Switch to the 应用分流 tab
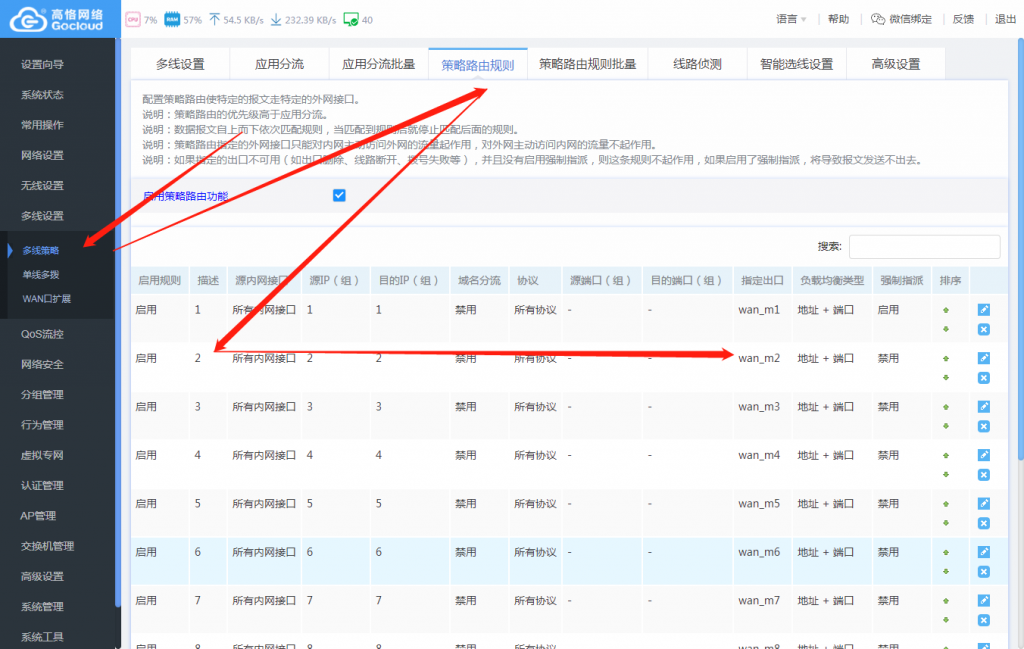Screen dimensions: 1024x649 (279, 64)
